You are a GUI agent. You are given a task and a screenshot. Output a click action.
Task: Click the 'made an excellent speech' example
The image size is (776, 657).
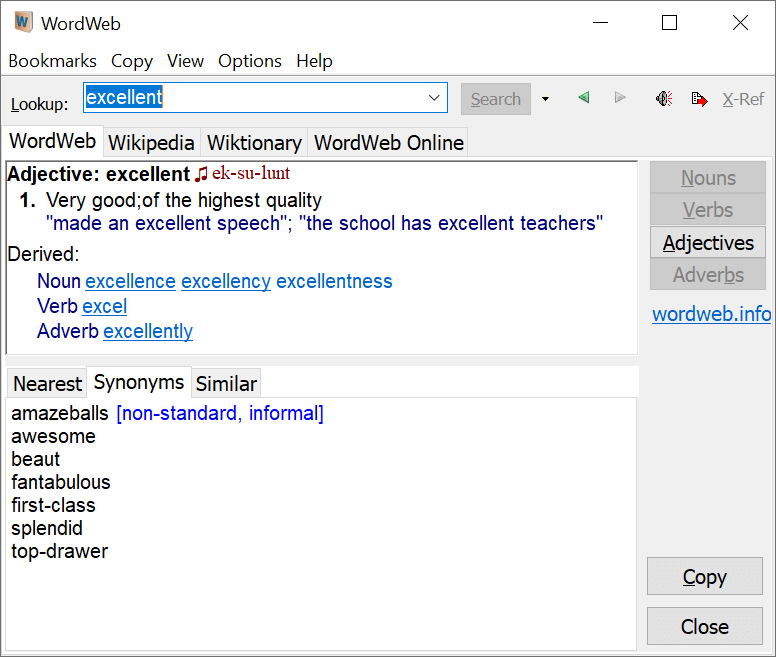(x=166, y=223)
